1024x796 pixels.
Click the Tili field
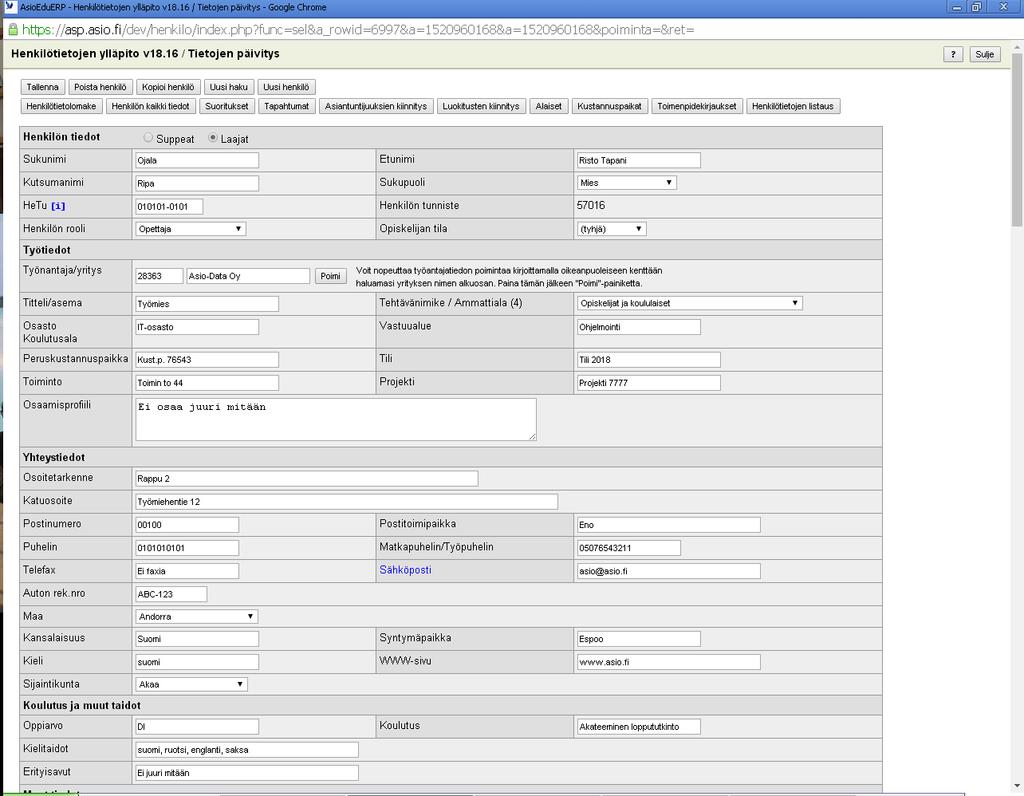point(648,359)
